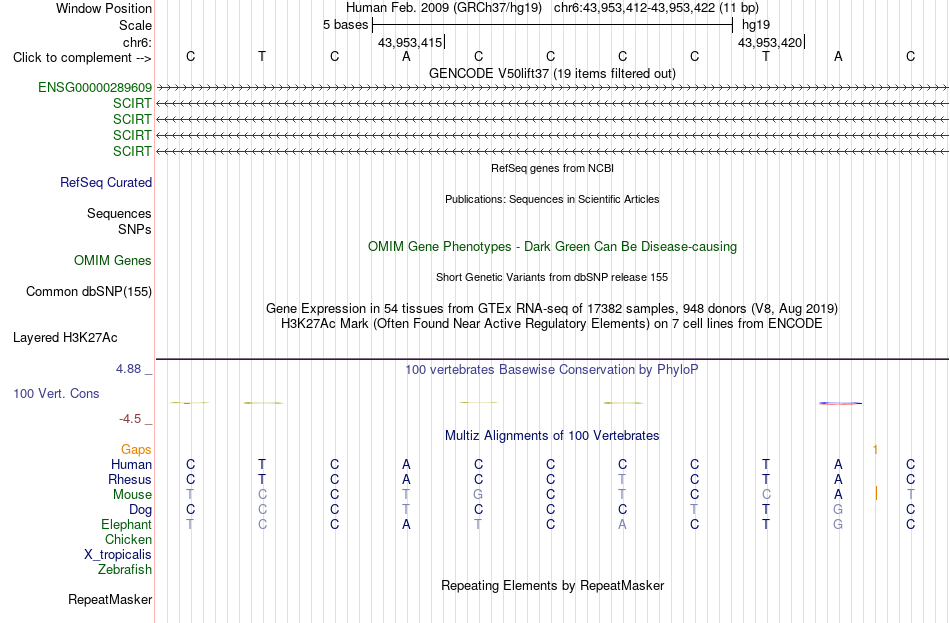Image resolution: width=950 pixels, height=623 pixels.
Task: Select the Rhesus species label
Action: coord(130,480)
